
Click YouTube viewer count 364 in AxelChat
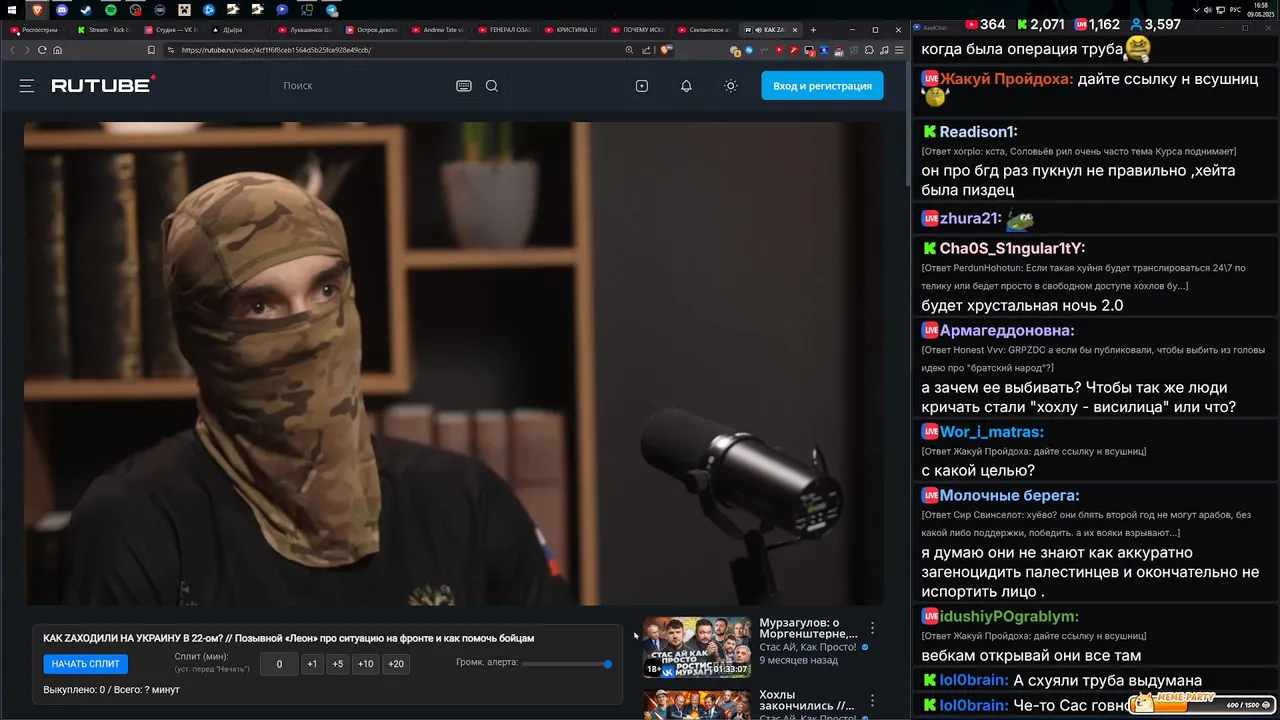click(985, 25)
